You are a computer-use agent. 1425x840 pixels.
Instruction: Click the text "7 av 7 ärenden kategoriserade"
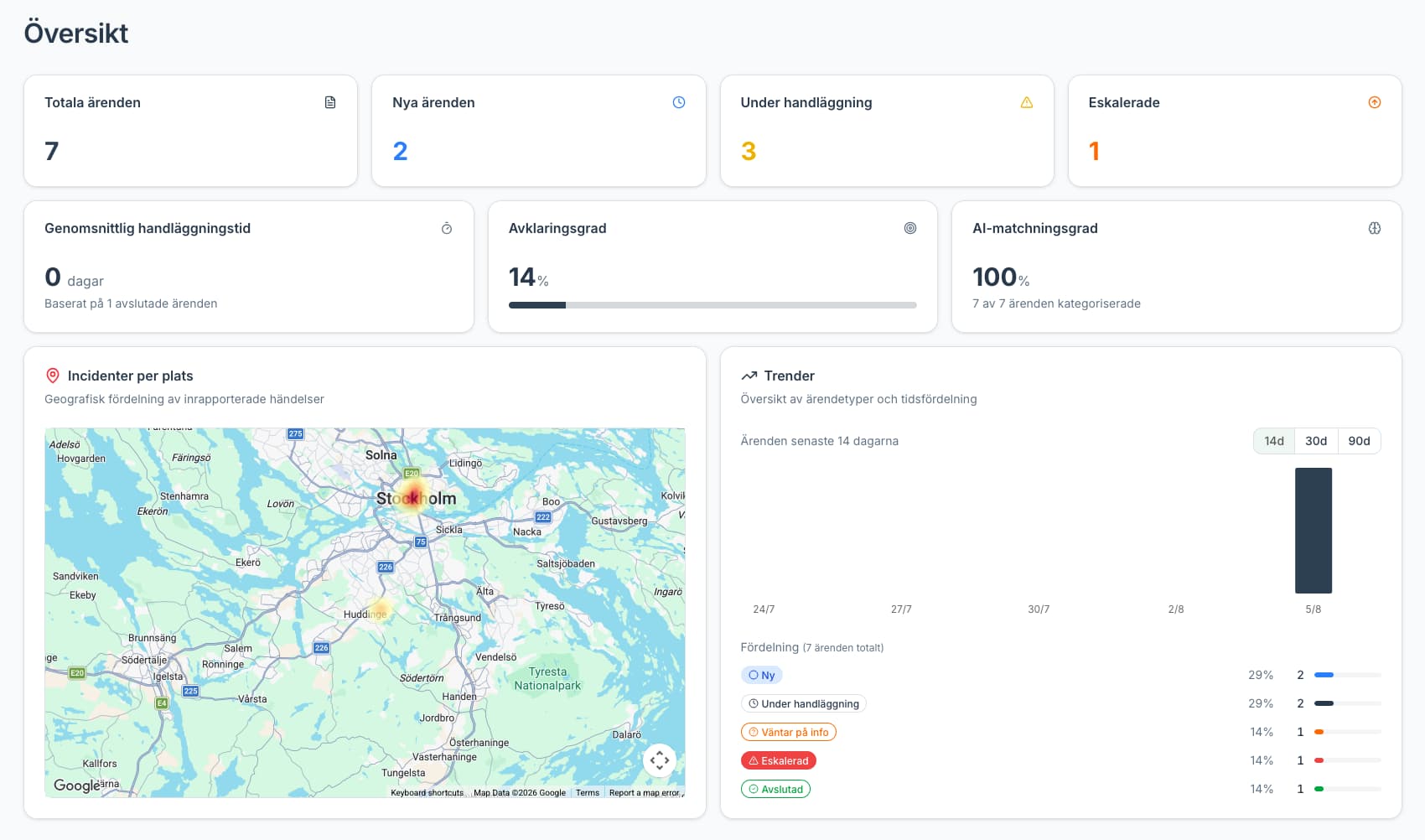coord(1056,303)
